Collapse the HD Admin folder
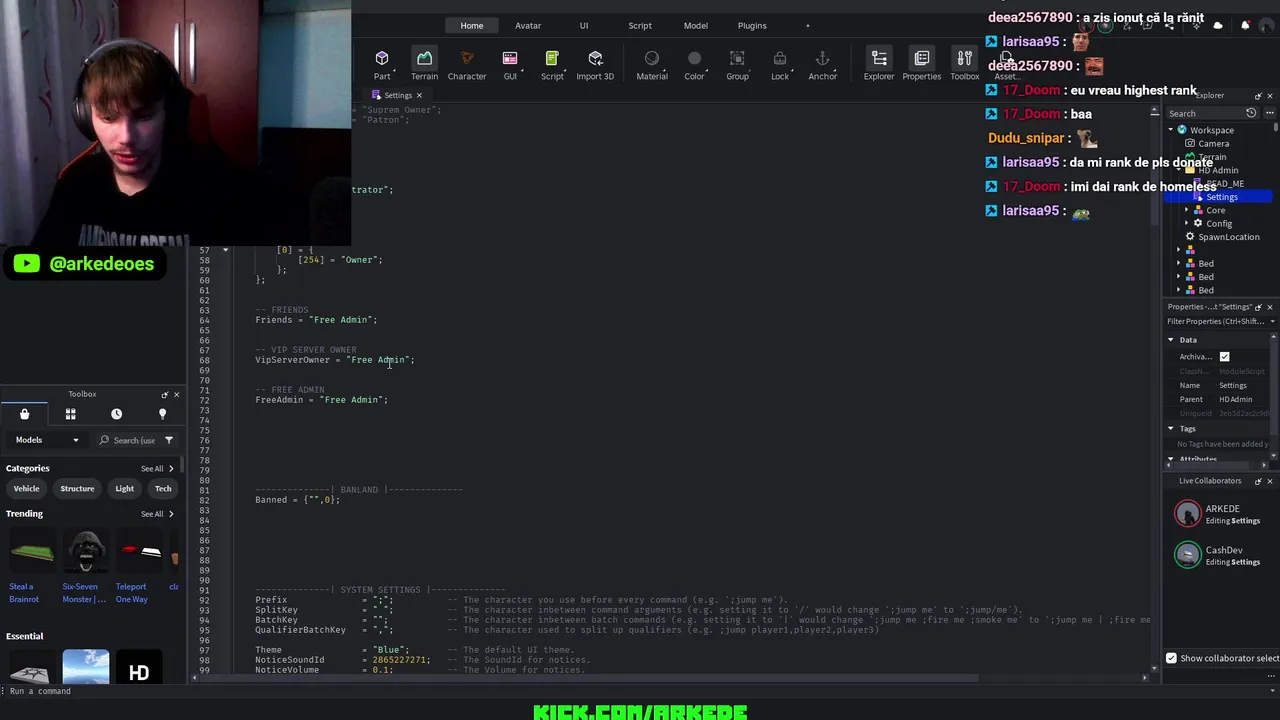The image size is (1280, 720). (x=1179, y=170)
